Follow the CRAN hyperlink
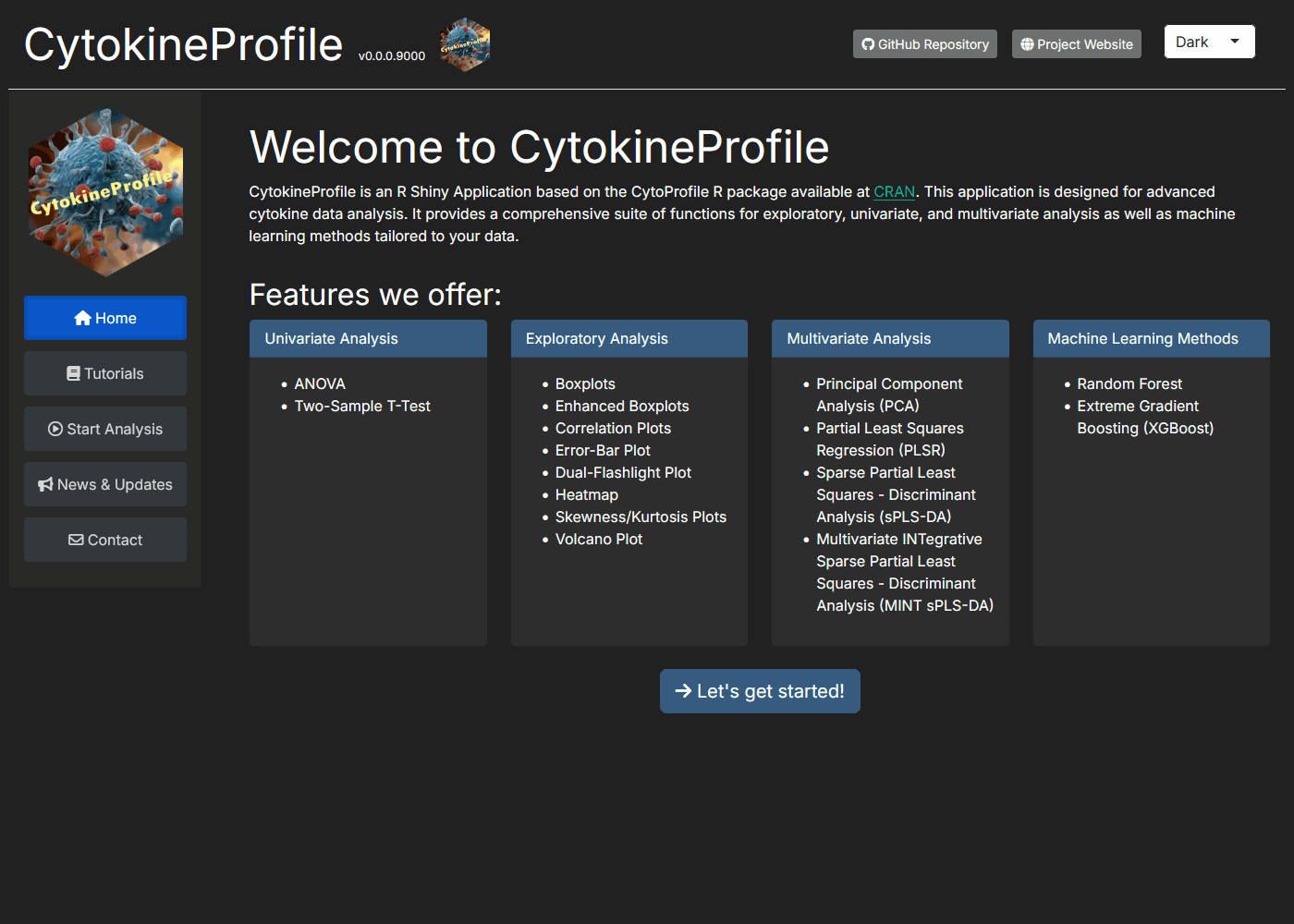1294x924 pixels. [x=894, y=191]
